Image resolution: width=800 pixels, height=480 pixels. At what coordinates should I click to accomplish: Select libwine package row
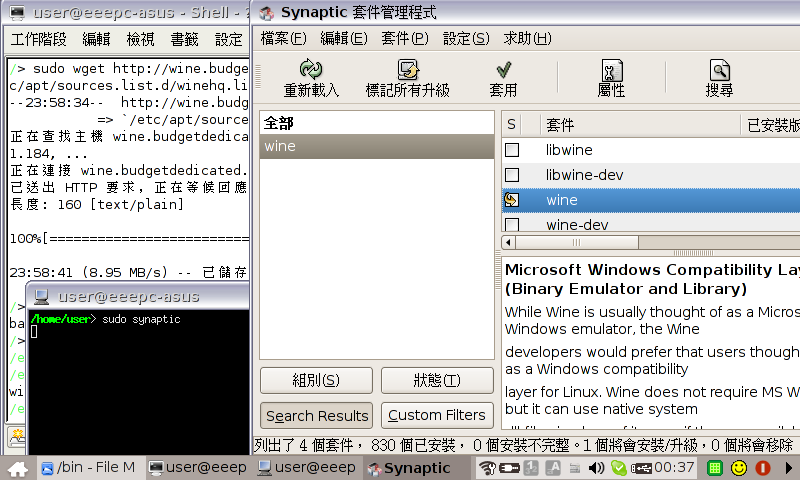pyautogui.click(x=651, y=150)
